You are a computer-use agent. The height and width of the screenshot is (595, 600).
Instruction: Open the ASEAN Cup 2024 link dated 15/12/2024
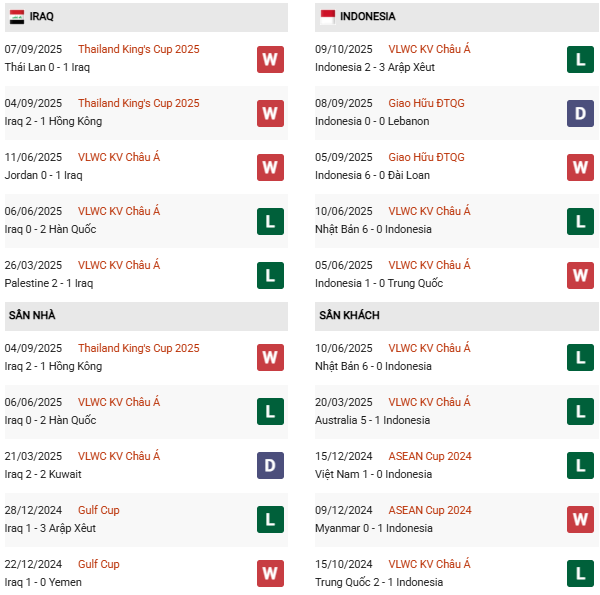[430, 456]
